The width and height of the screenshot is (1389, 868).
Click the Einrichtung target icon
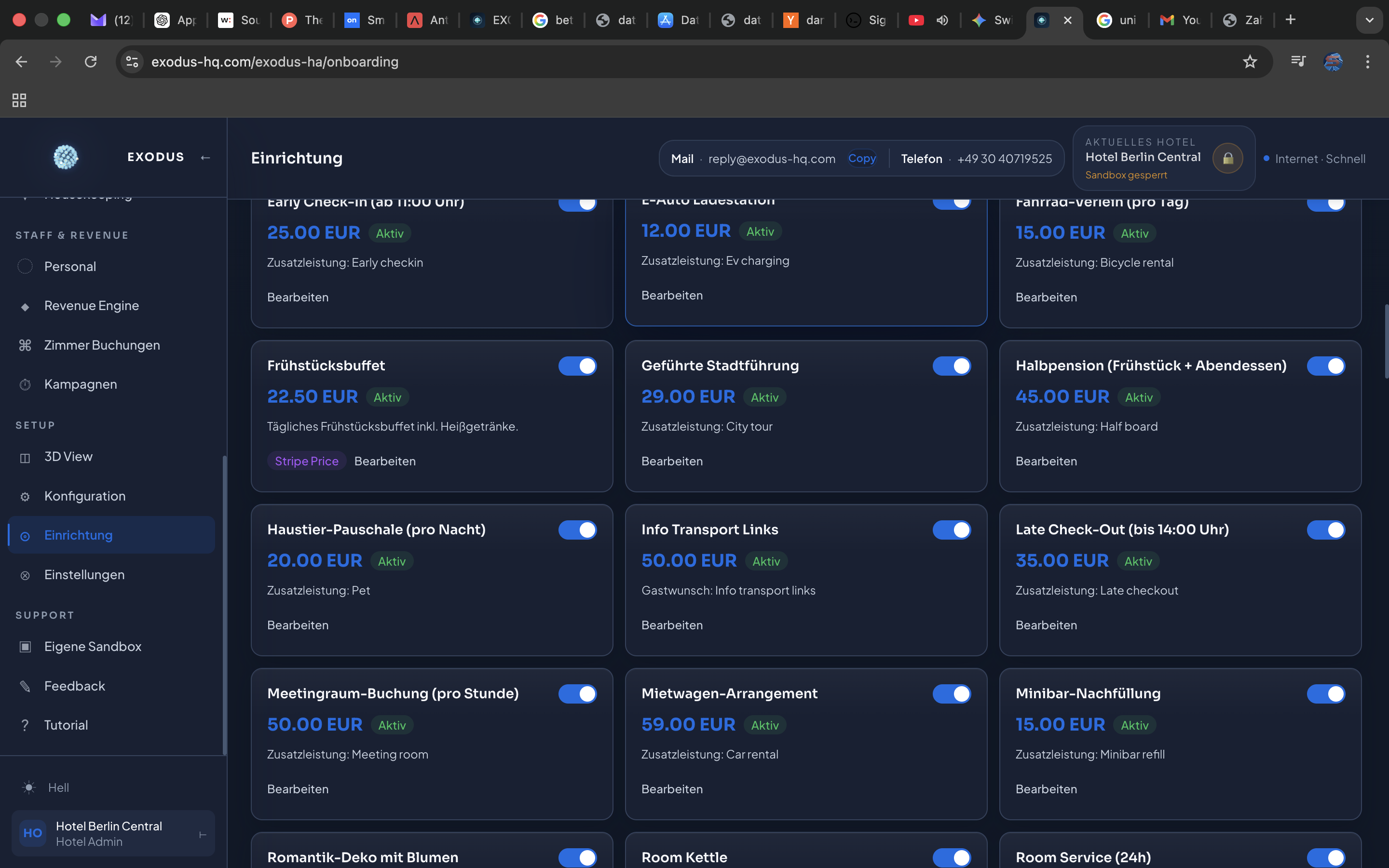point(25,536)
